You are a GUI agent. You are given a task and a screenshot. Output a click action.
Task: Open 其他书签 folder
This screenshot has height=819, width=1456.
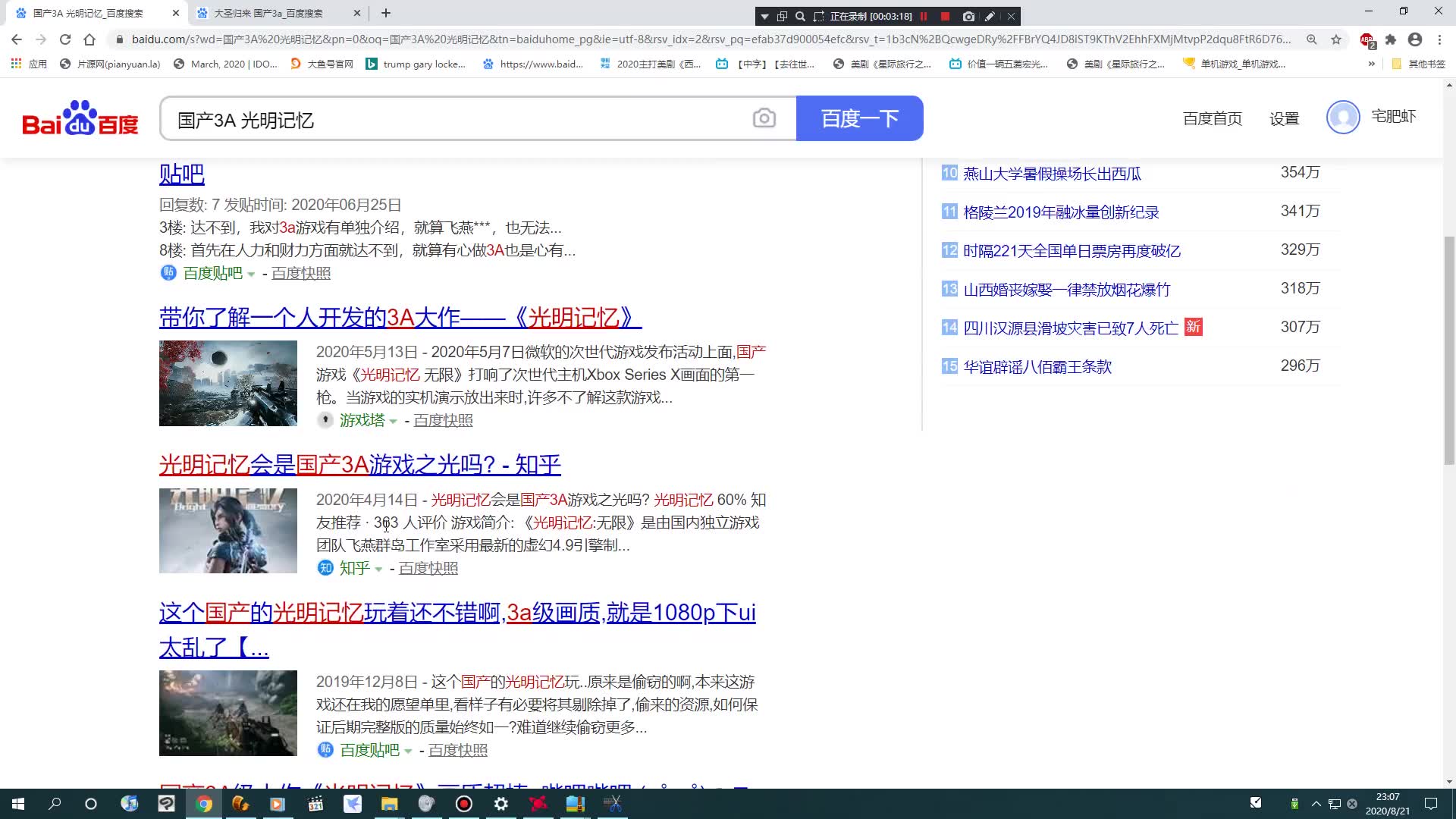[x=1418, y=64]
